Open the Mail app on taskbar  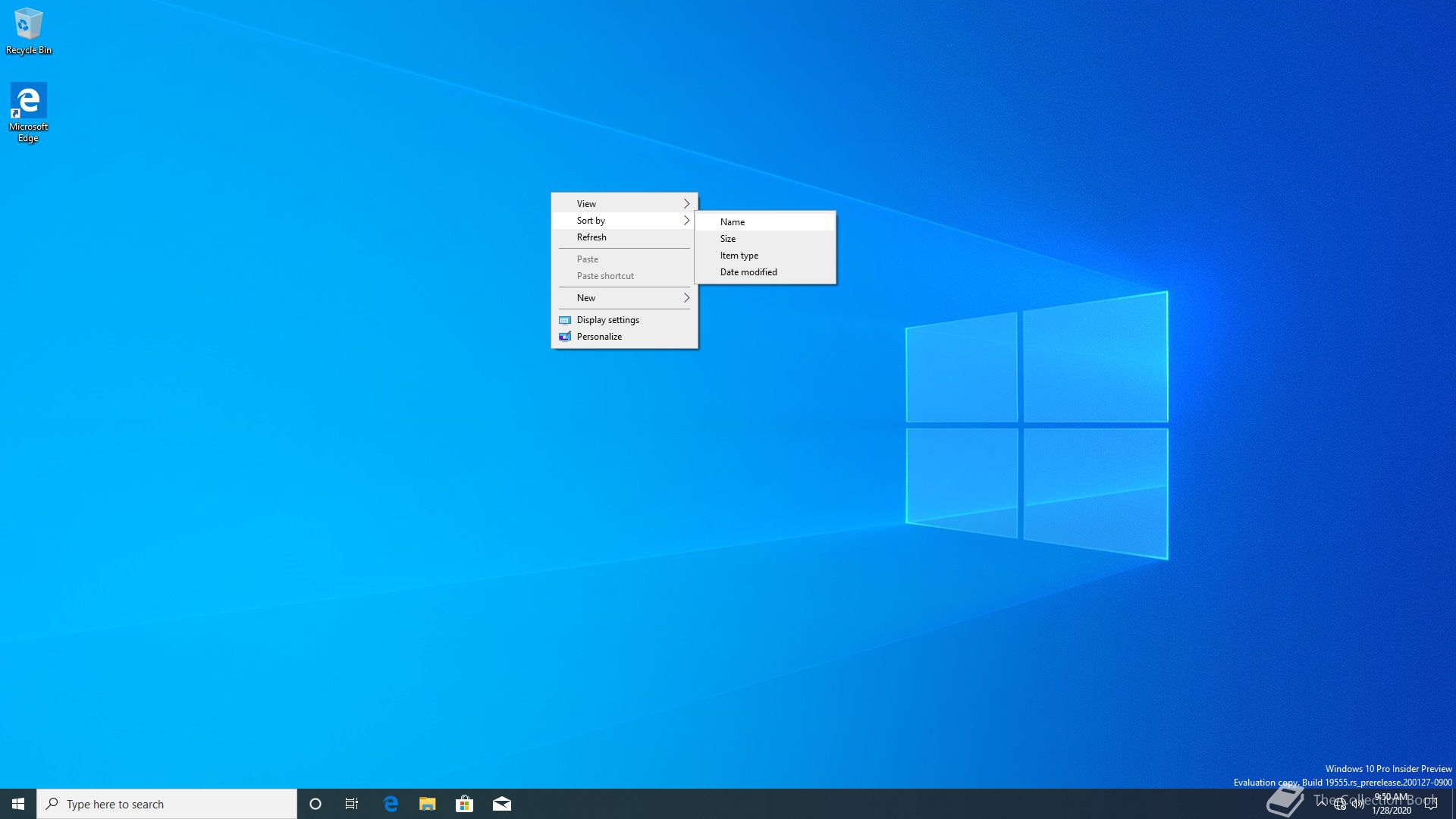coord(501,804)
